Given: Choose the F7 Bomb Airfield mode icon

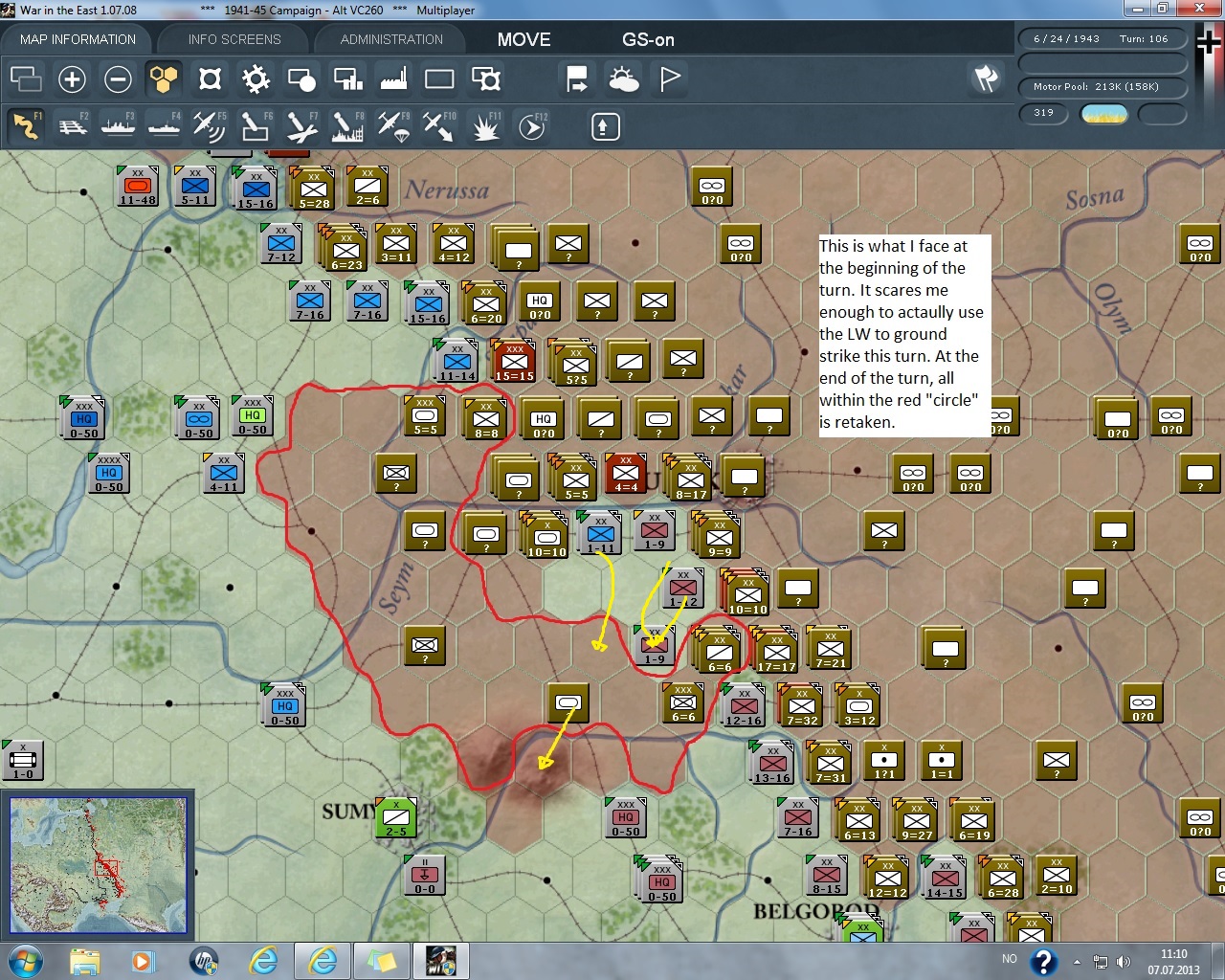Looking at the screenshot, I should (x=301, y=126).
